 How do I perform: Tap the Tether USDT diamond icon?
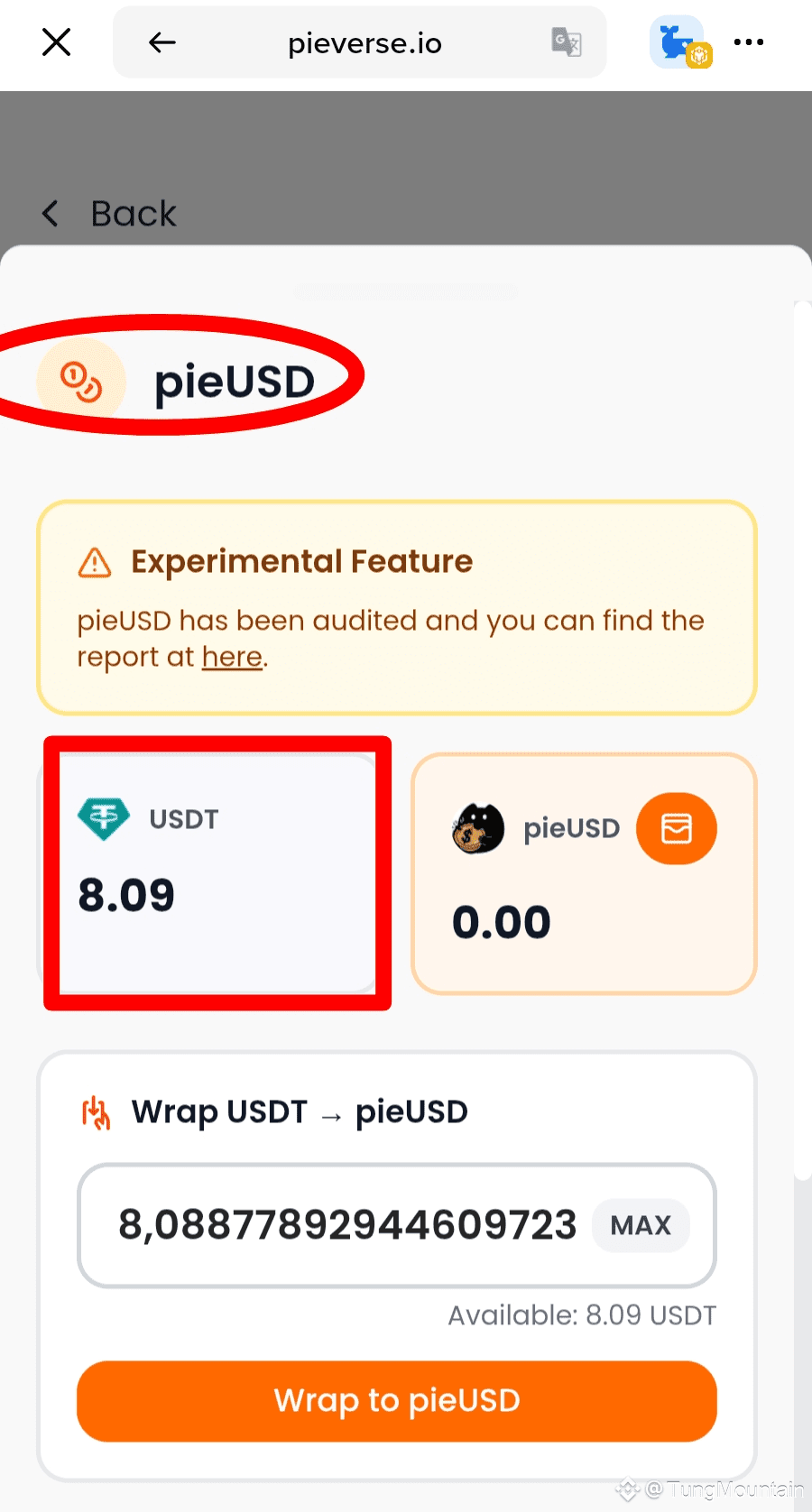click(x=104, y=819)
